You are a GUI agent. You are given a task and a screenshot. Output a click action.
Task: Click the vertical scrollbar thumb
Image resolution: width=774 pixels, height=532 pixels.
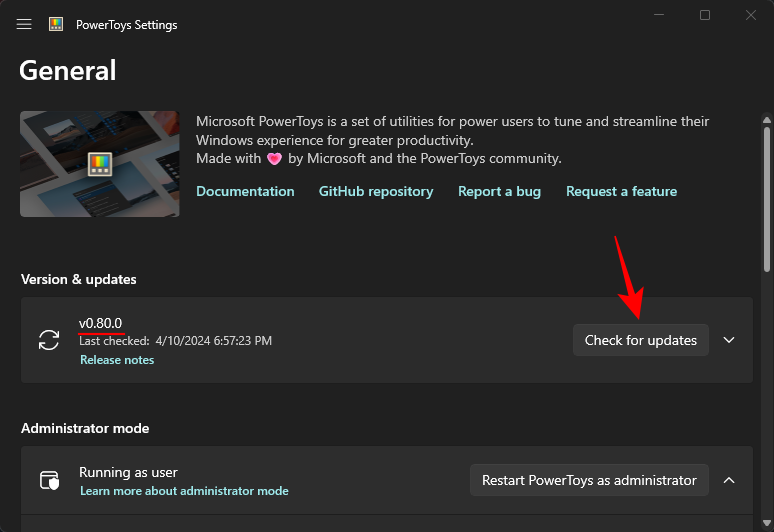pos(767,199)
